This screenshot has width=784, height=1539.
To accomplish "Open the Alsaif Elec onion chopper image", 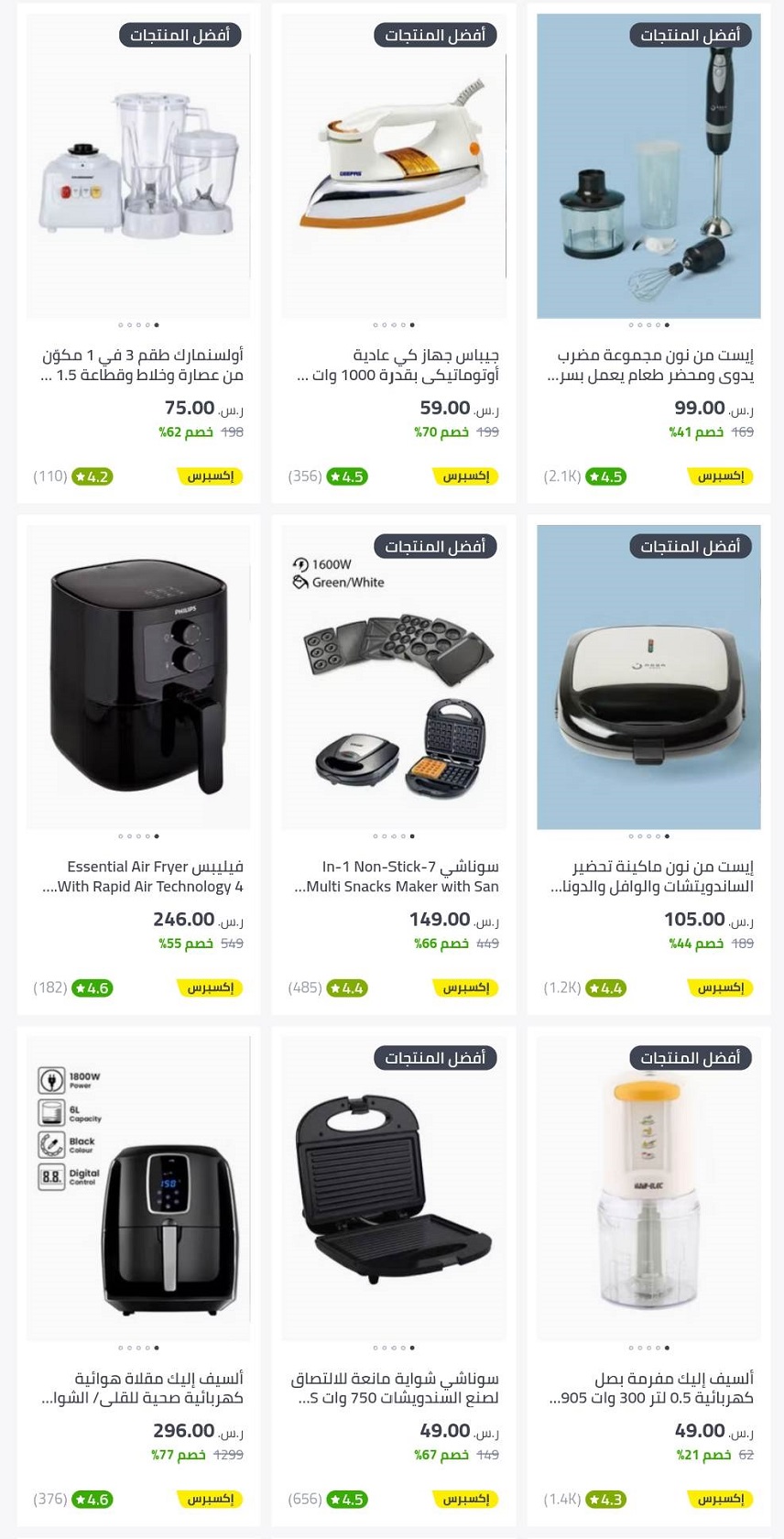I will [x=648, y=1189].
